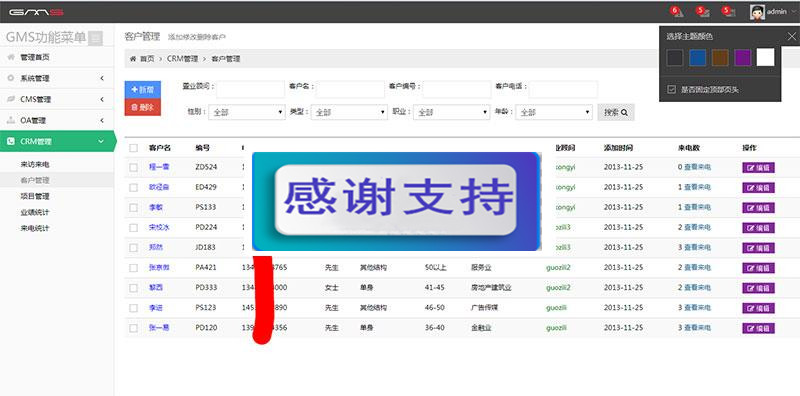The width and height of the screenshot is (800, 396).
Task: Open the admin user menu
Action: click(x=772, y=12)
